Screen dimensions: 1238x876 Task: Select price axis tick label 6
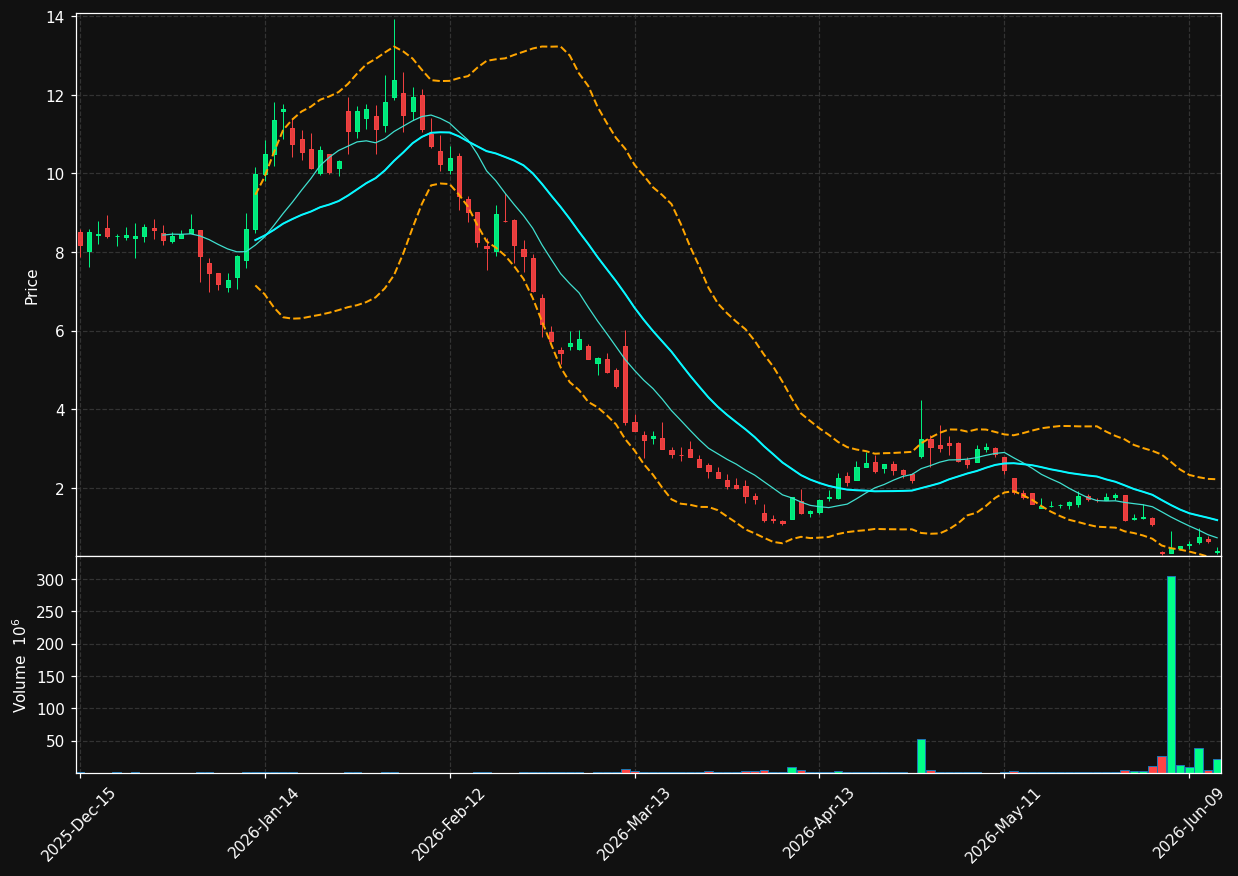[x=61, y=331]
